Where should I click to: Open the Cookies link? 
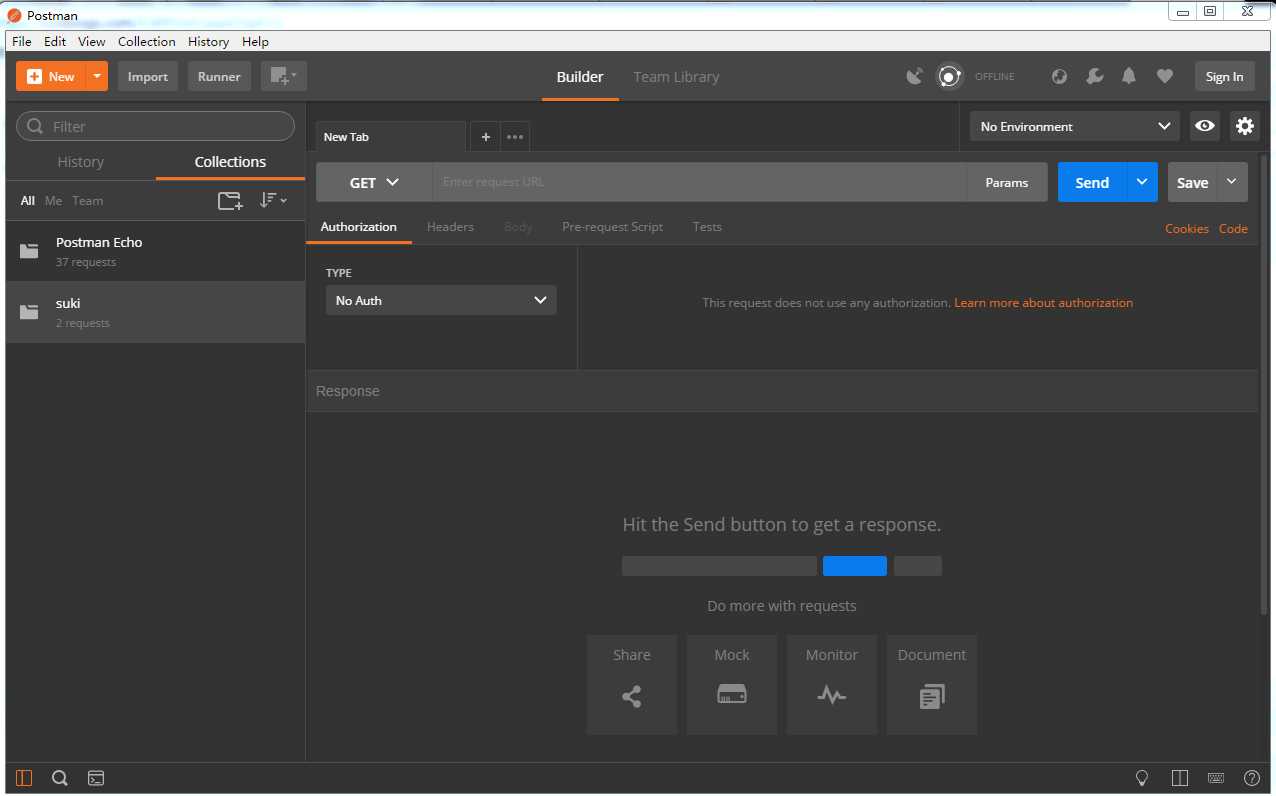[x=1187, y=229]
